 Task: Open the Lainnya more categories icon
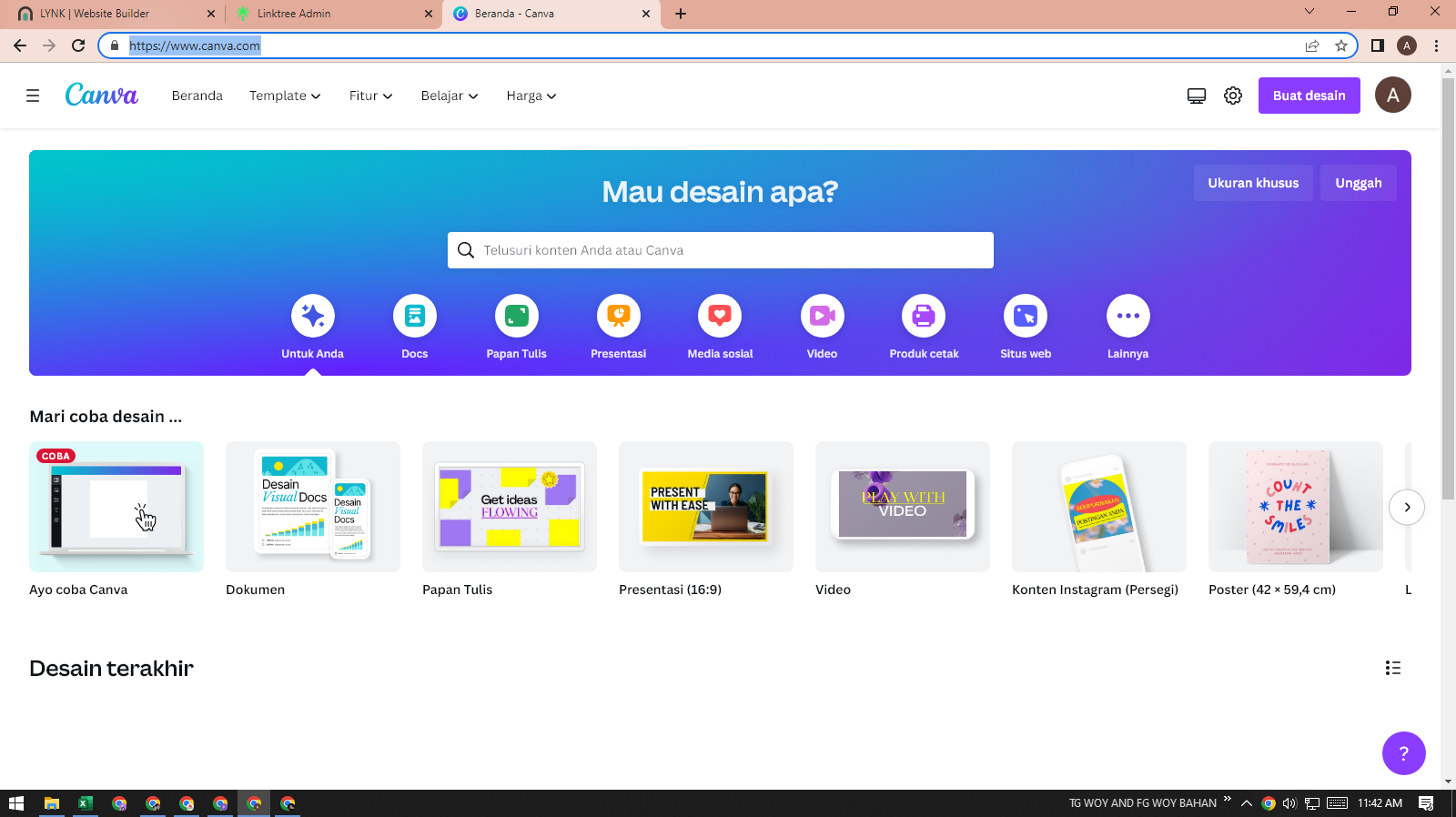point(1128,316)
